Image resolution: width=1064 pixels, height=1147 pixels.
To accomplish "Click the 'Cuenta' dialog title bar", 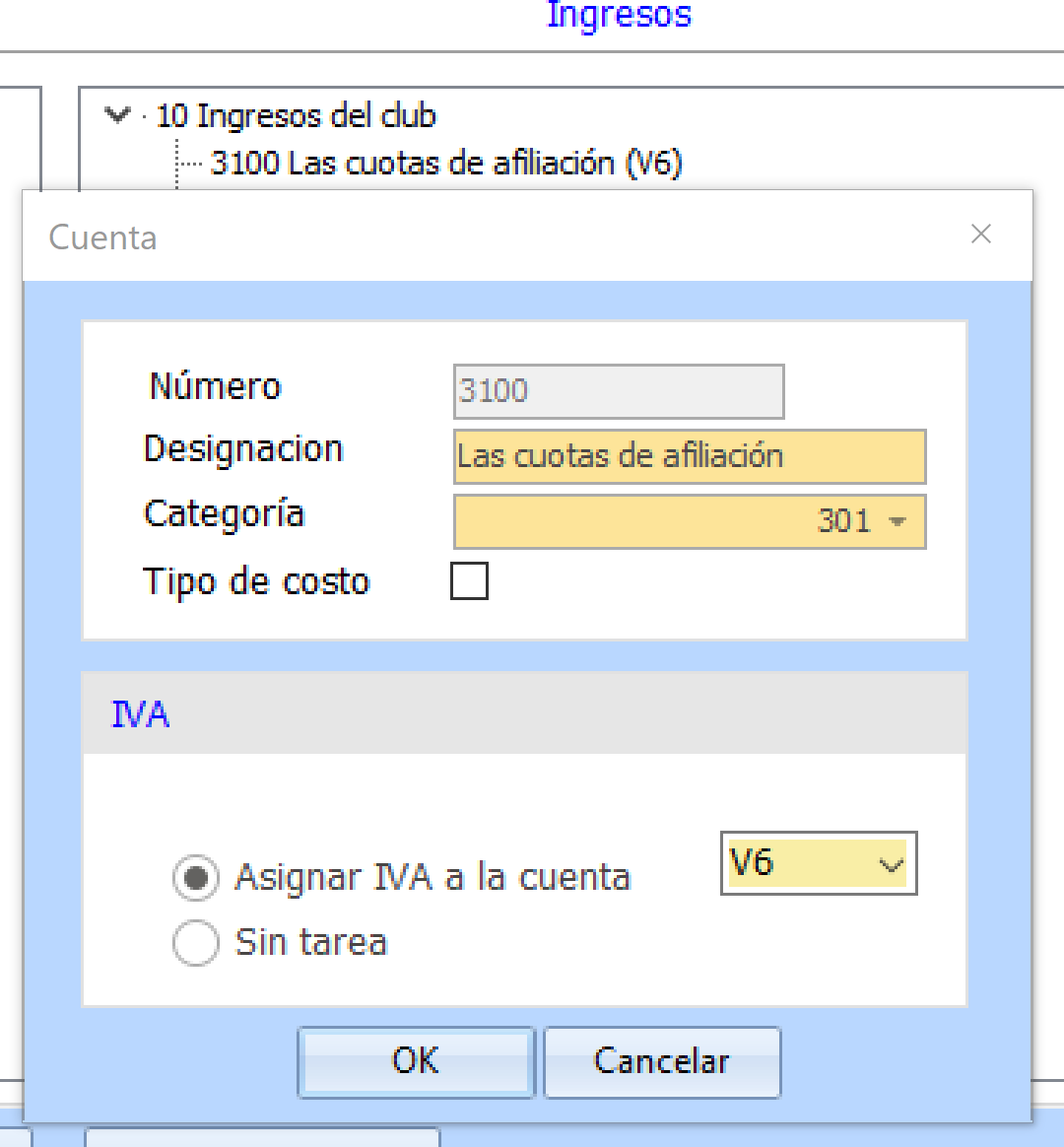I will point(493,236).
